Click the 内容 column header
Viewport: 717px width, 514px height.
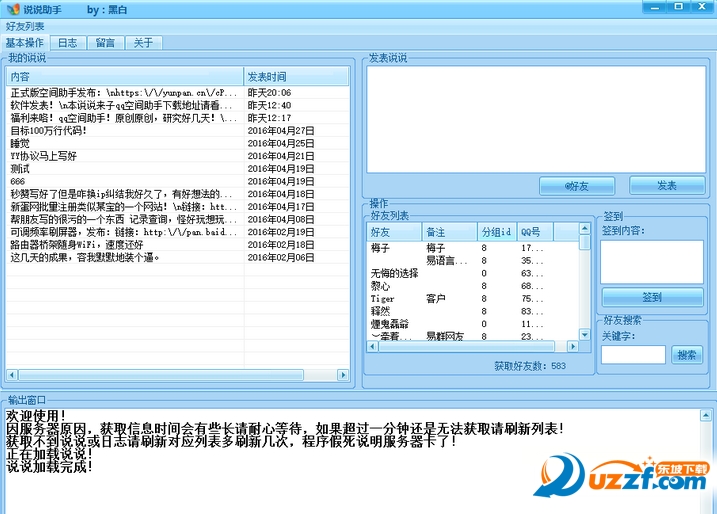point(124,76)
